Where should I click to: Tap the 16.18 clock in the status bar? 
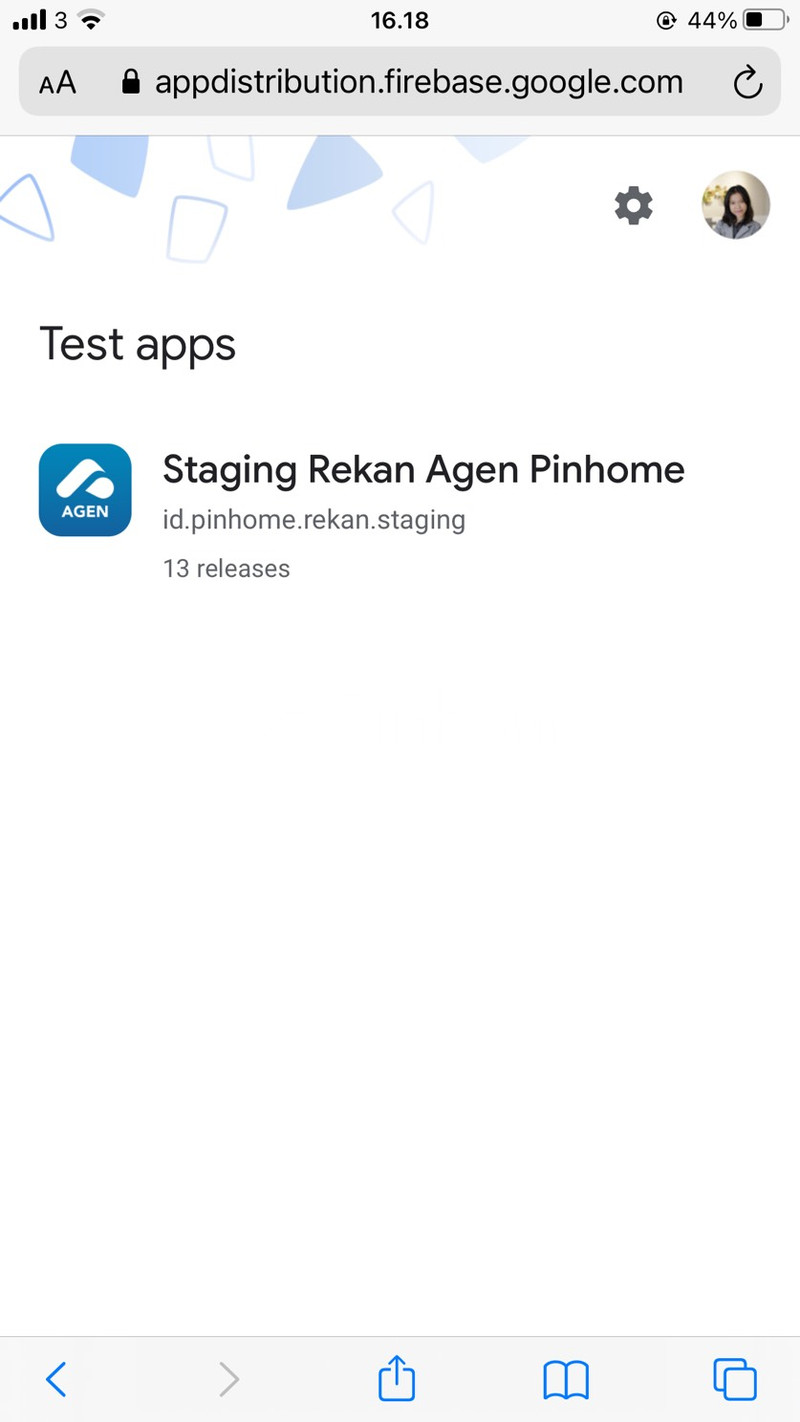point(400,20)
